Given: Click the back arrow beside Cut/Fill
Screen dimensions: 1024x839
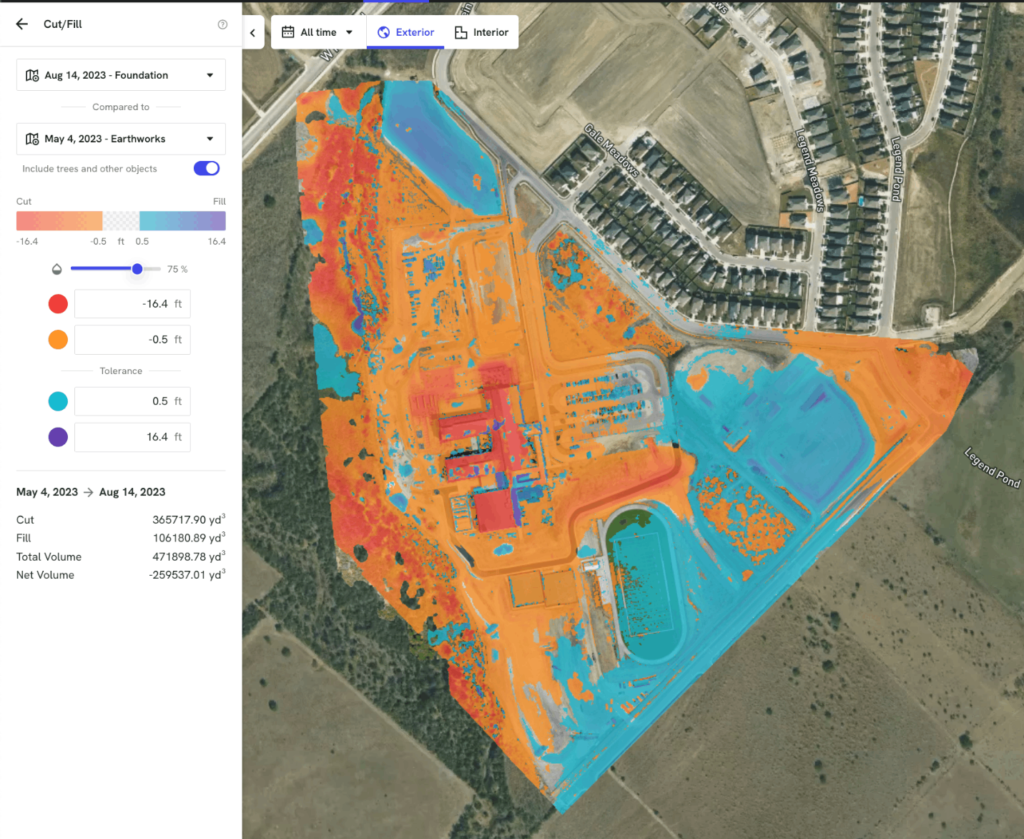Looking at the screenshot, I should coord(22,24).
